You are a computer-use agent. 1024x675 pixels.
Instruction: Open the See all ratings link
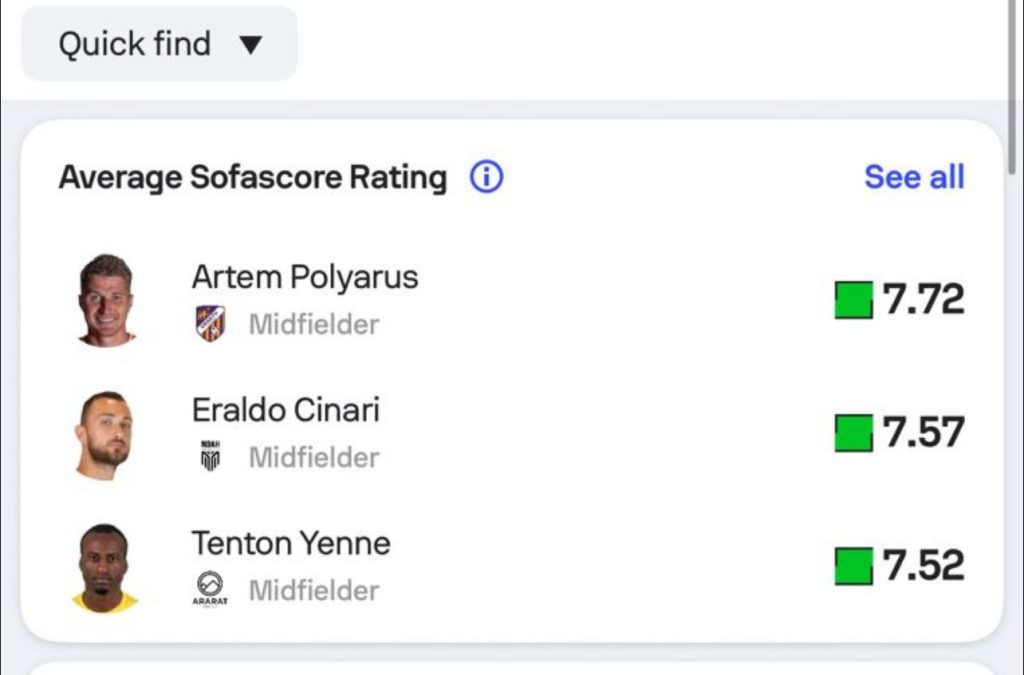pyautogui.click(x=914, y=177)
